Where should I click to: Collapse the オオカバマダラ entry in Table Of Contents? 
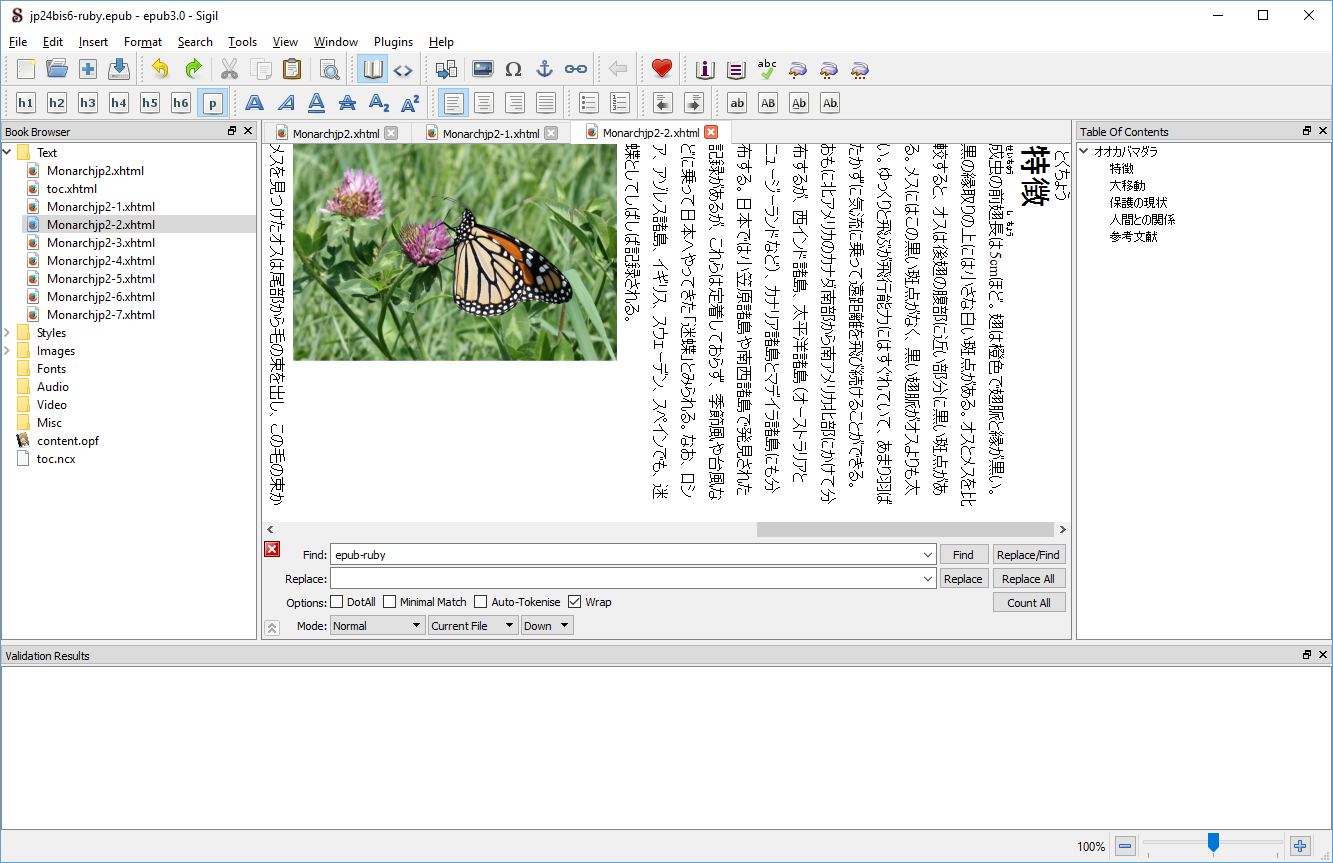tap(1084, 152)
